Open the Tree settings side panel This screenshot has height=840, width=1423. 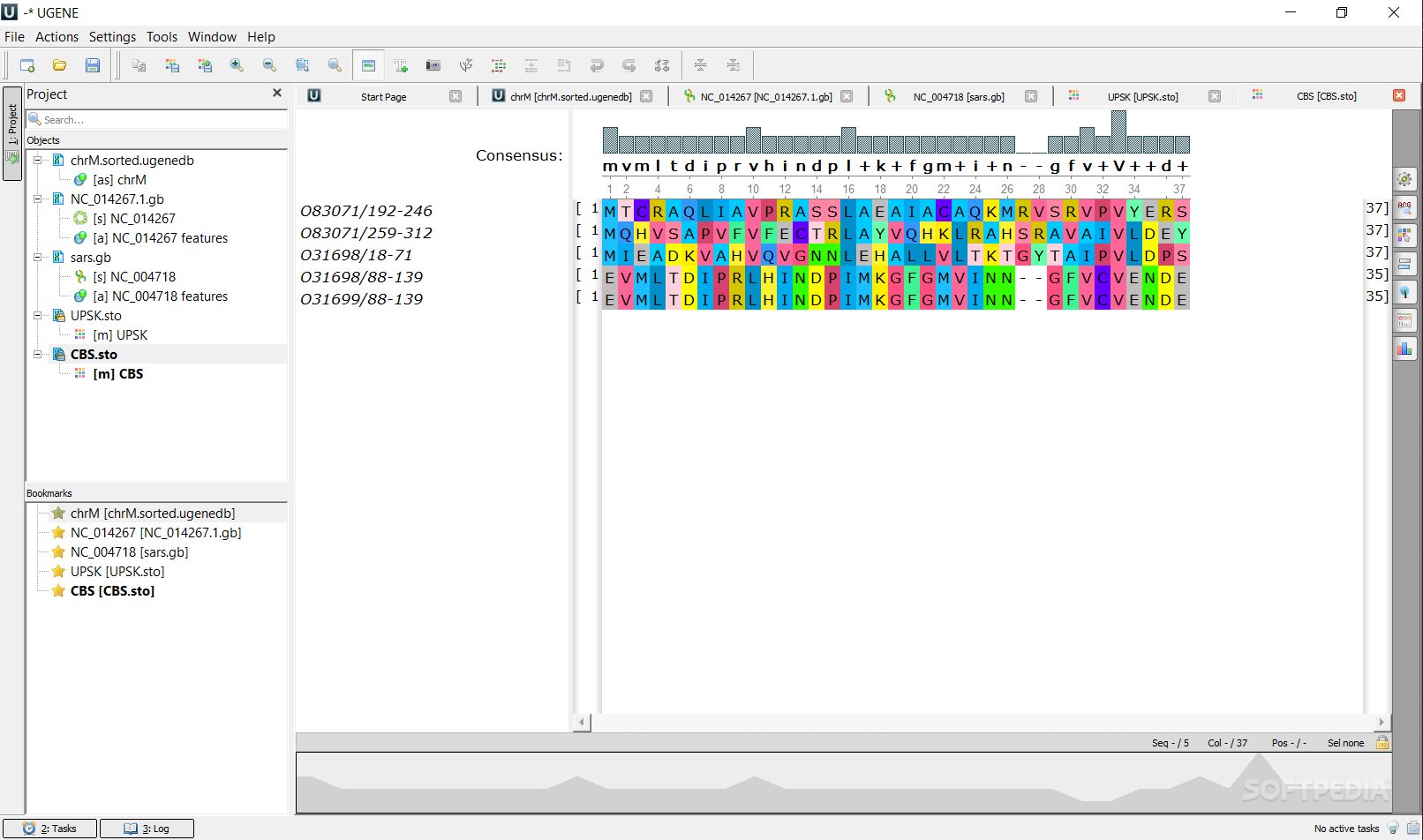[x=1404, y=292]
